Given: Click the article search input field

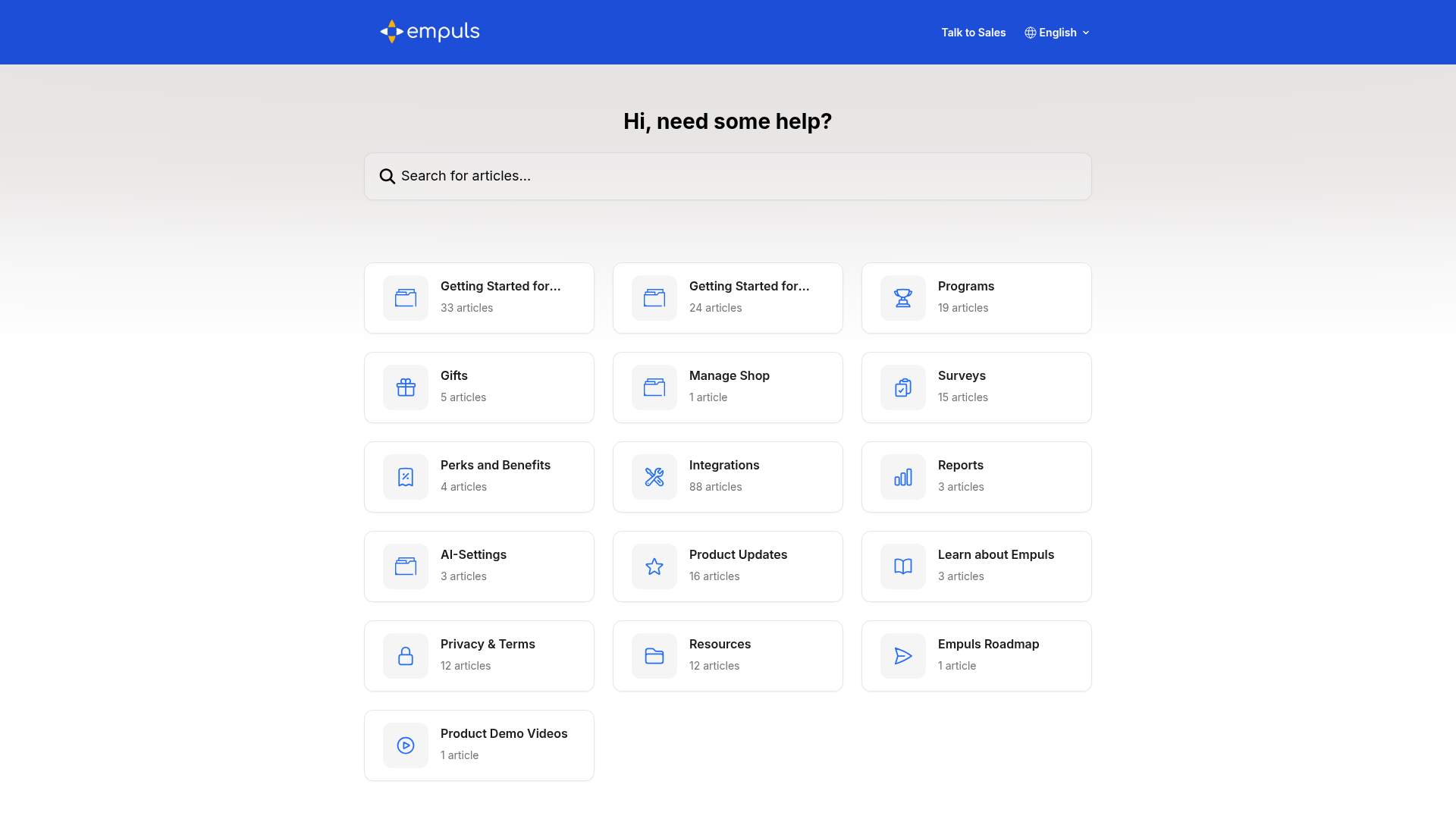Looking at the screenshot, I should tap(727, 176).
